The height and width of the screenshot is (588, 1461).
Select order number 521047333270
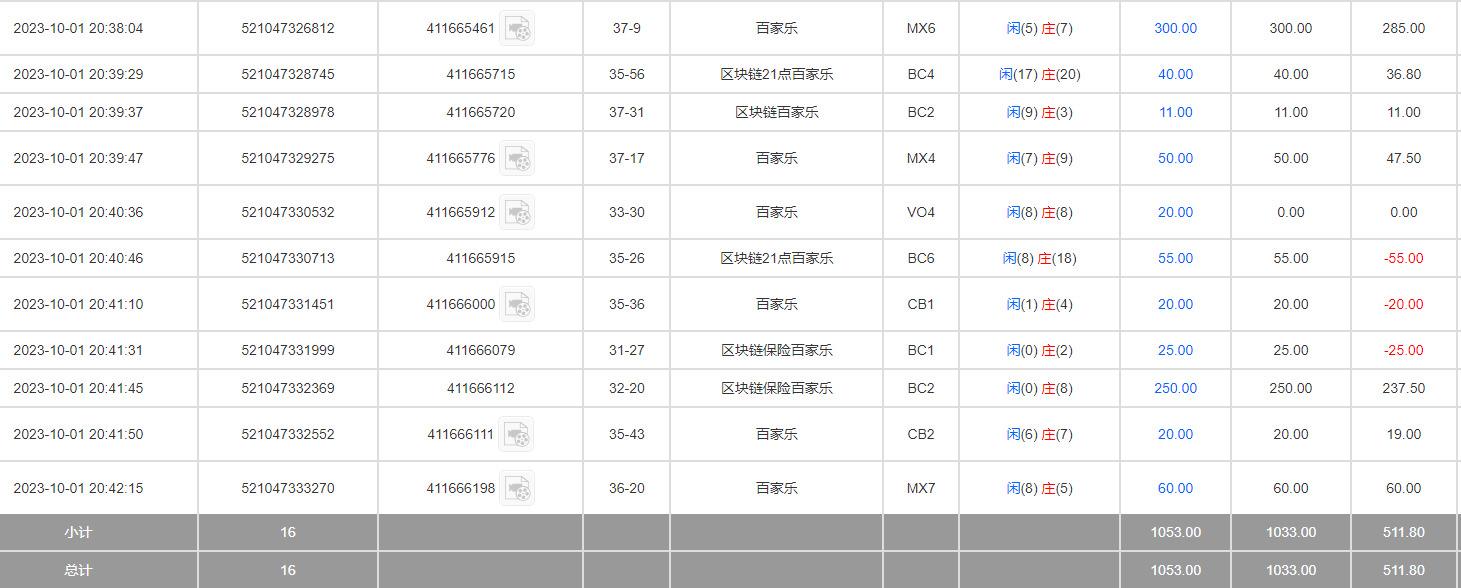pos(288,488)
